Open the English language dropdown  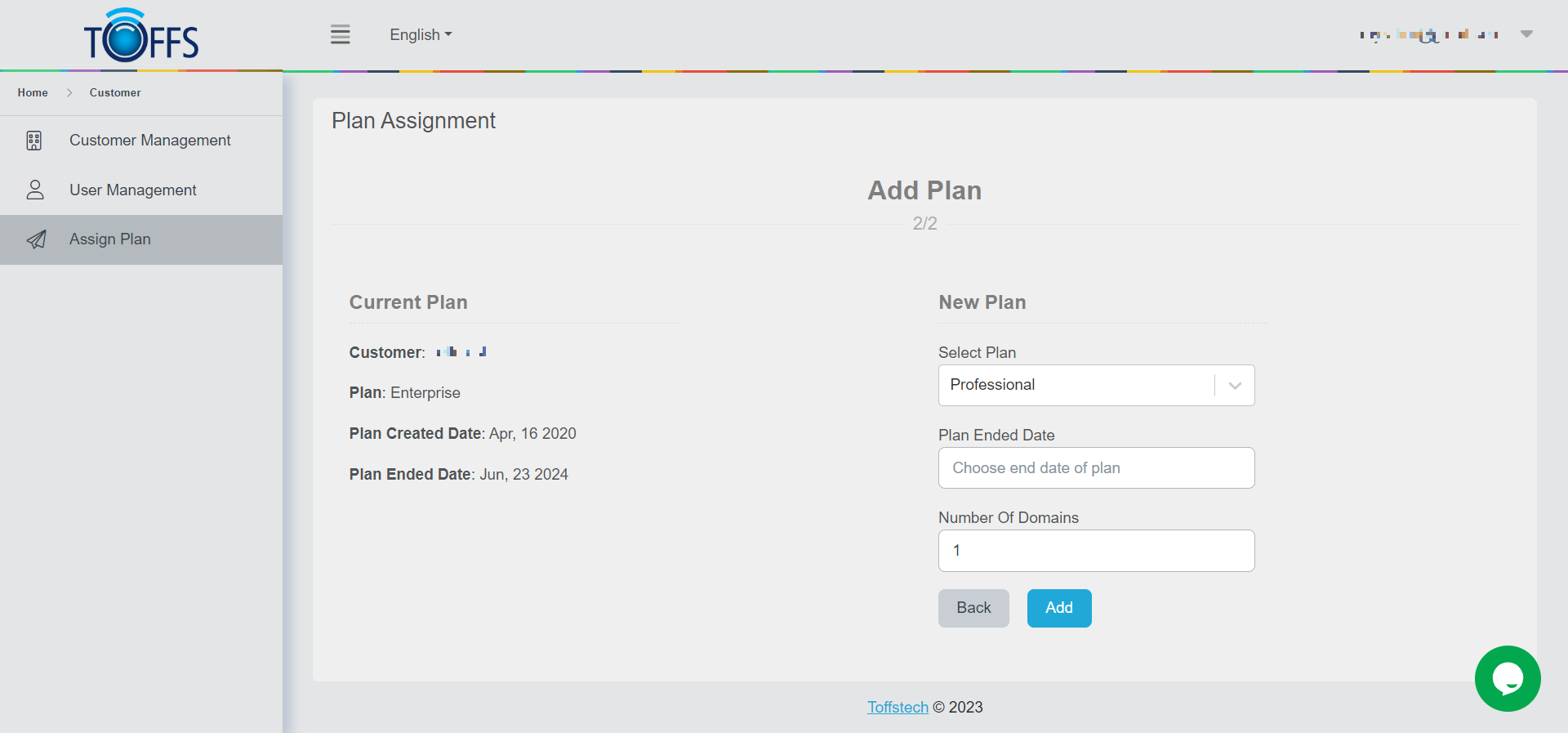tap(421, 35)
